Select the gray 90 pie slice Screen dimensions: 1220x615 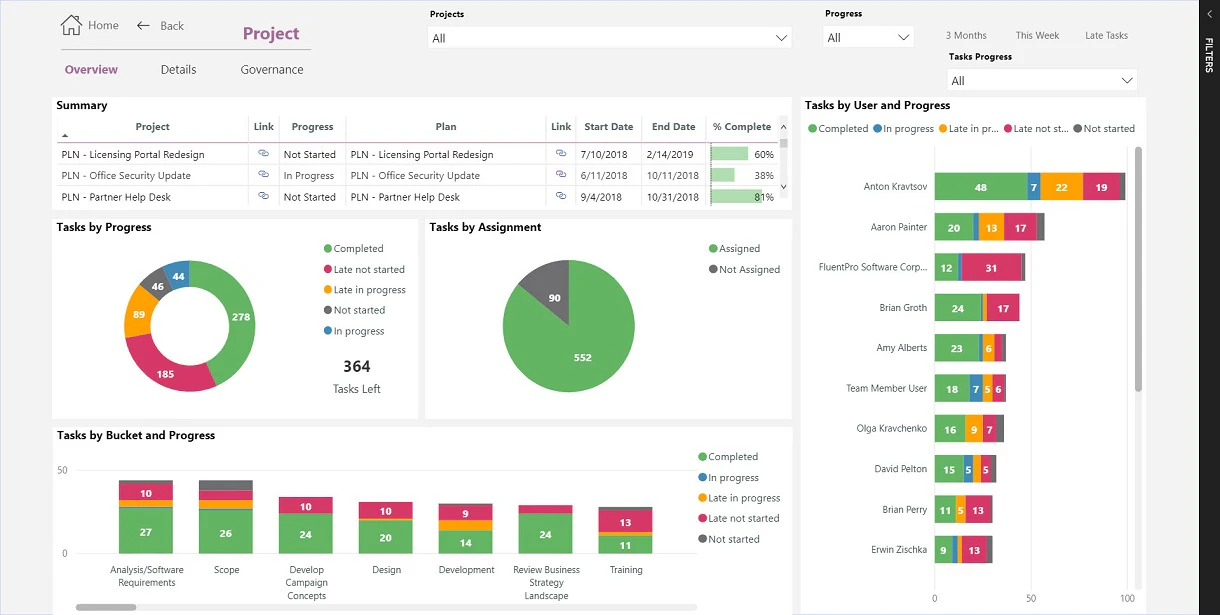pos(553,297)
